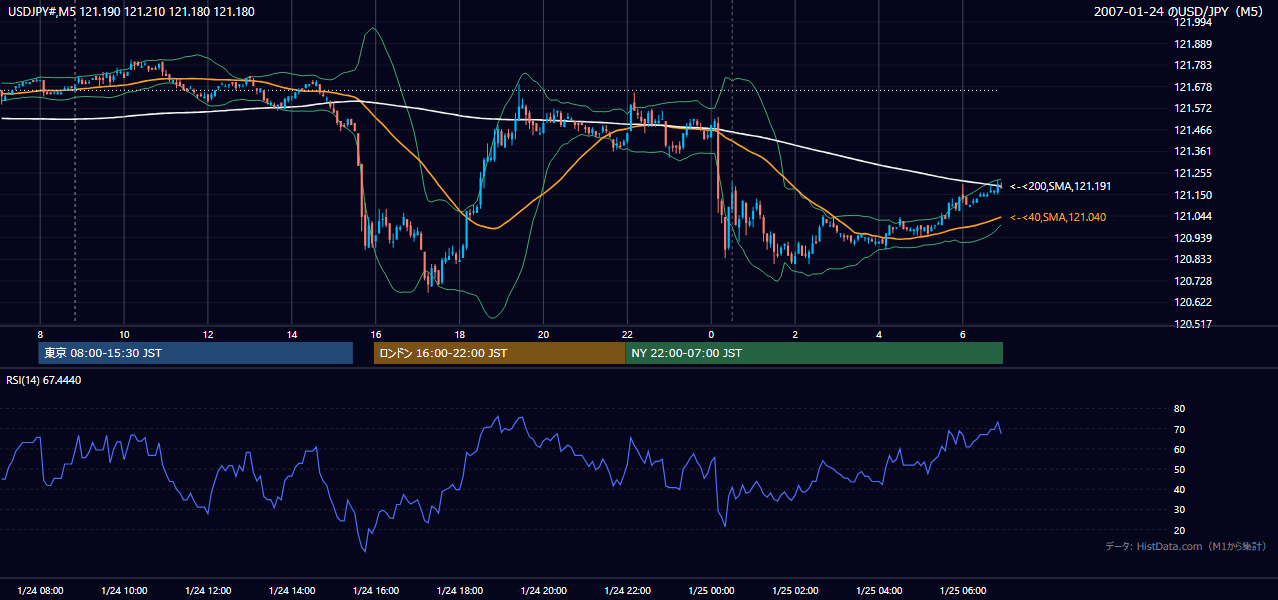Click price level 121.044 on the axis

click(x=1193, y=216)
